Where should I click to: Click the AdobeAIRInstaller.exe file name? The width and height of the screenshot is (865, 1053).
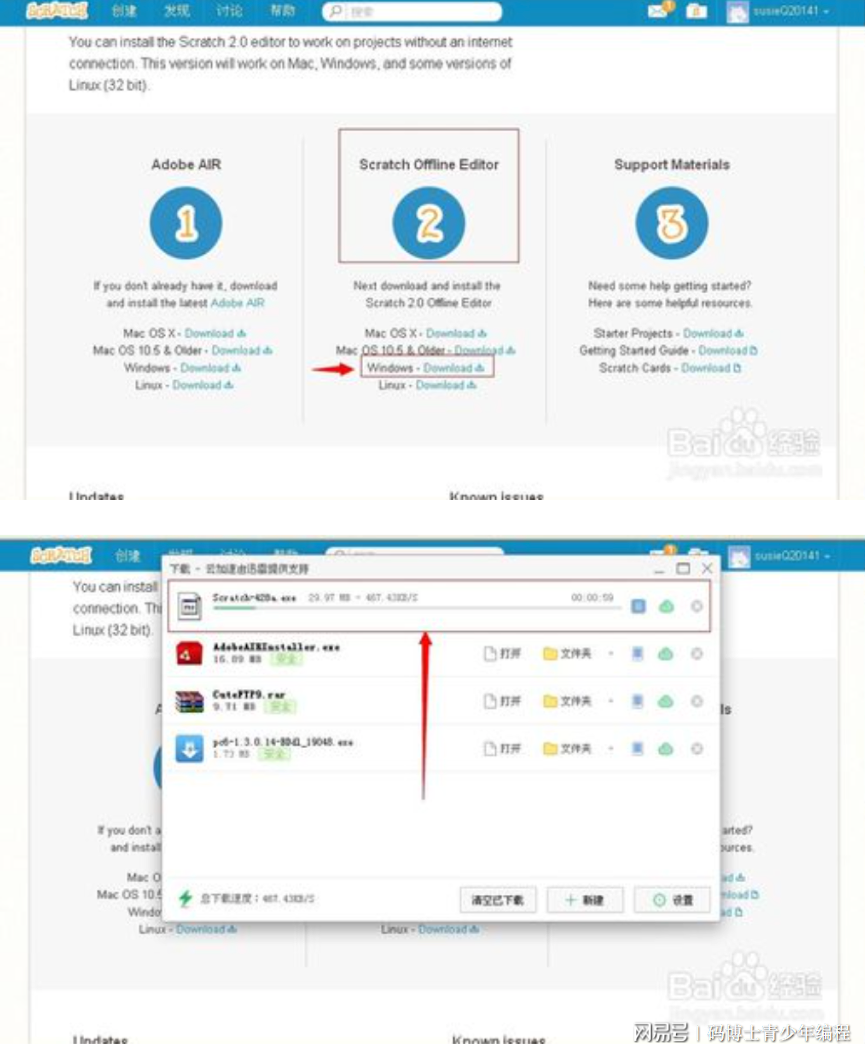coord(276,647)
